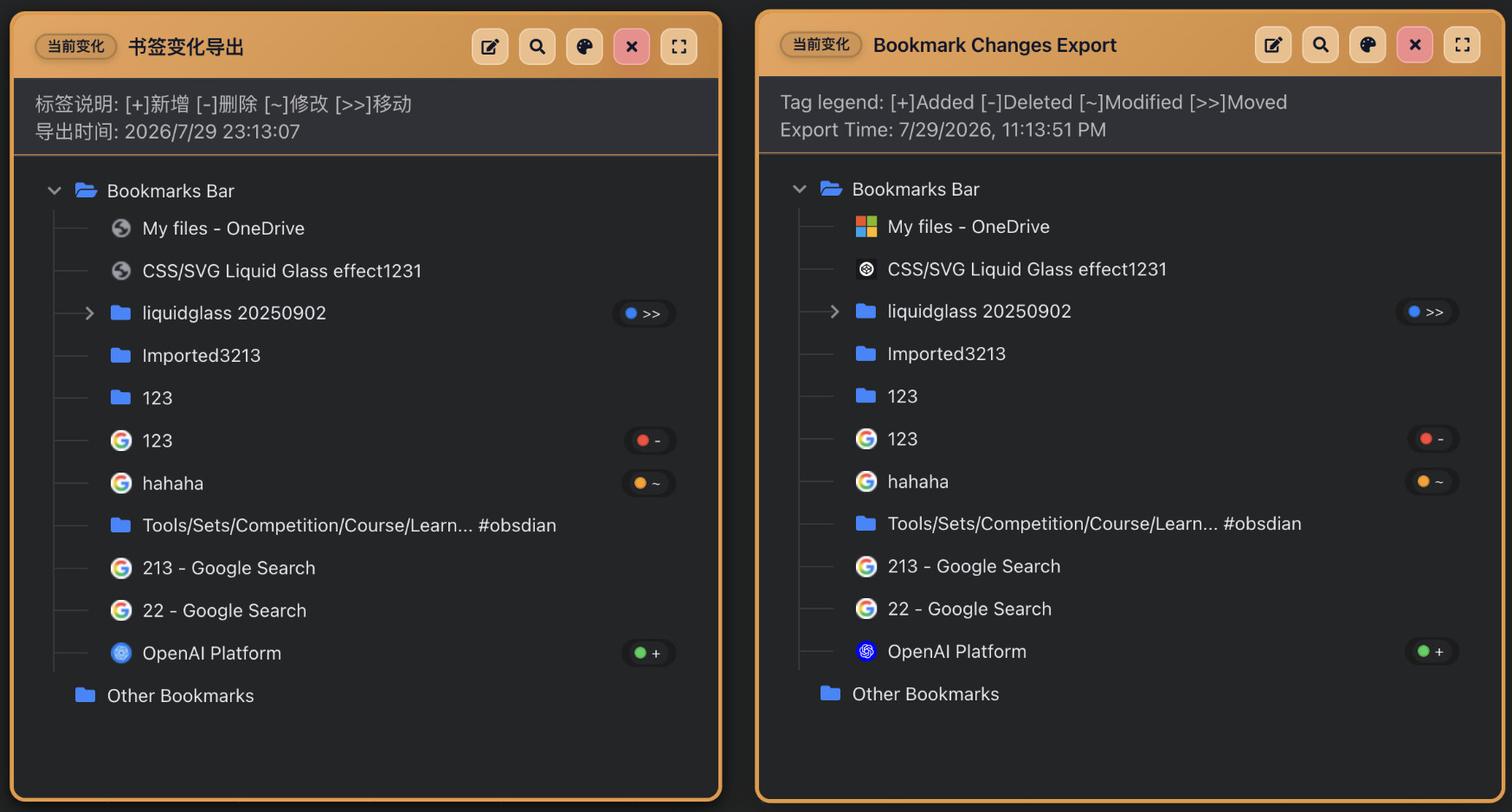Click Bookmarks Bar folder icon in left panel

(86, 190)
